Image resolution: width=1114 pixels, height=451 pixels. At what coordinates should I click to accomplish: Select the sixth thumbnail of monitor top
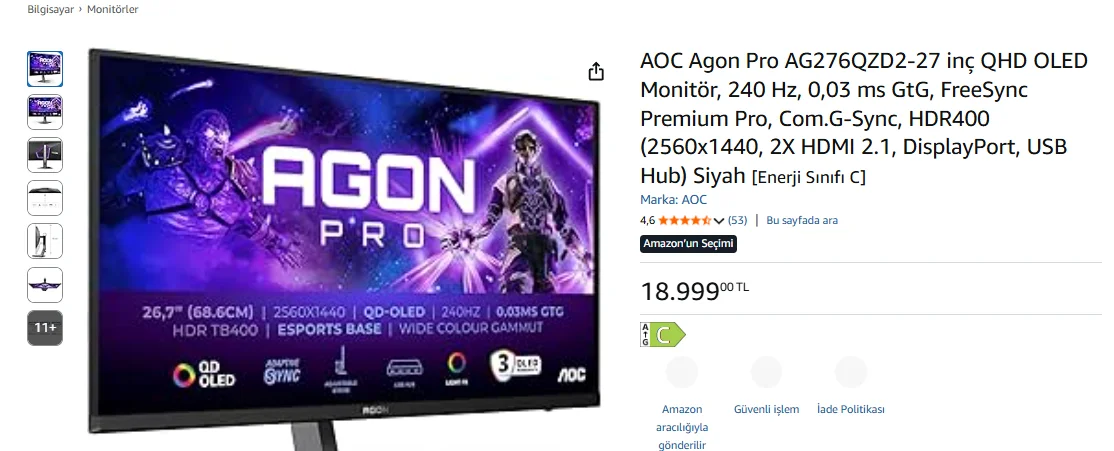(45, 285)
